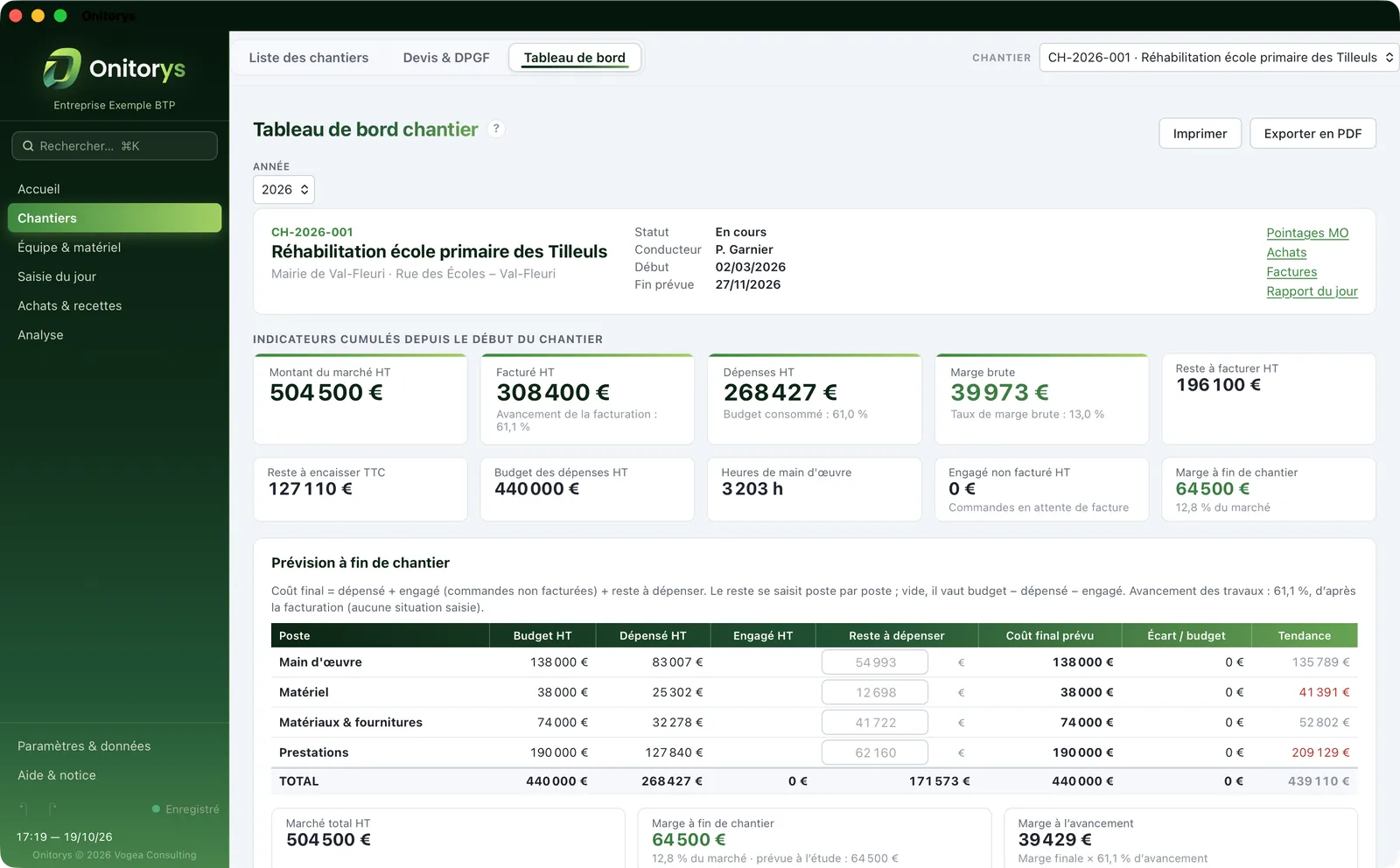The image size is (1400, 868).
Task: Open the Pointages MO link
Action: pyautogui.click(x=1307, y=233)
